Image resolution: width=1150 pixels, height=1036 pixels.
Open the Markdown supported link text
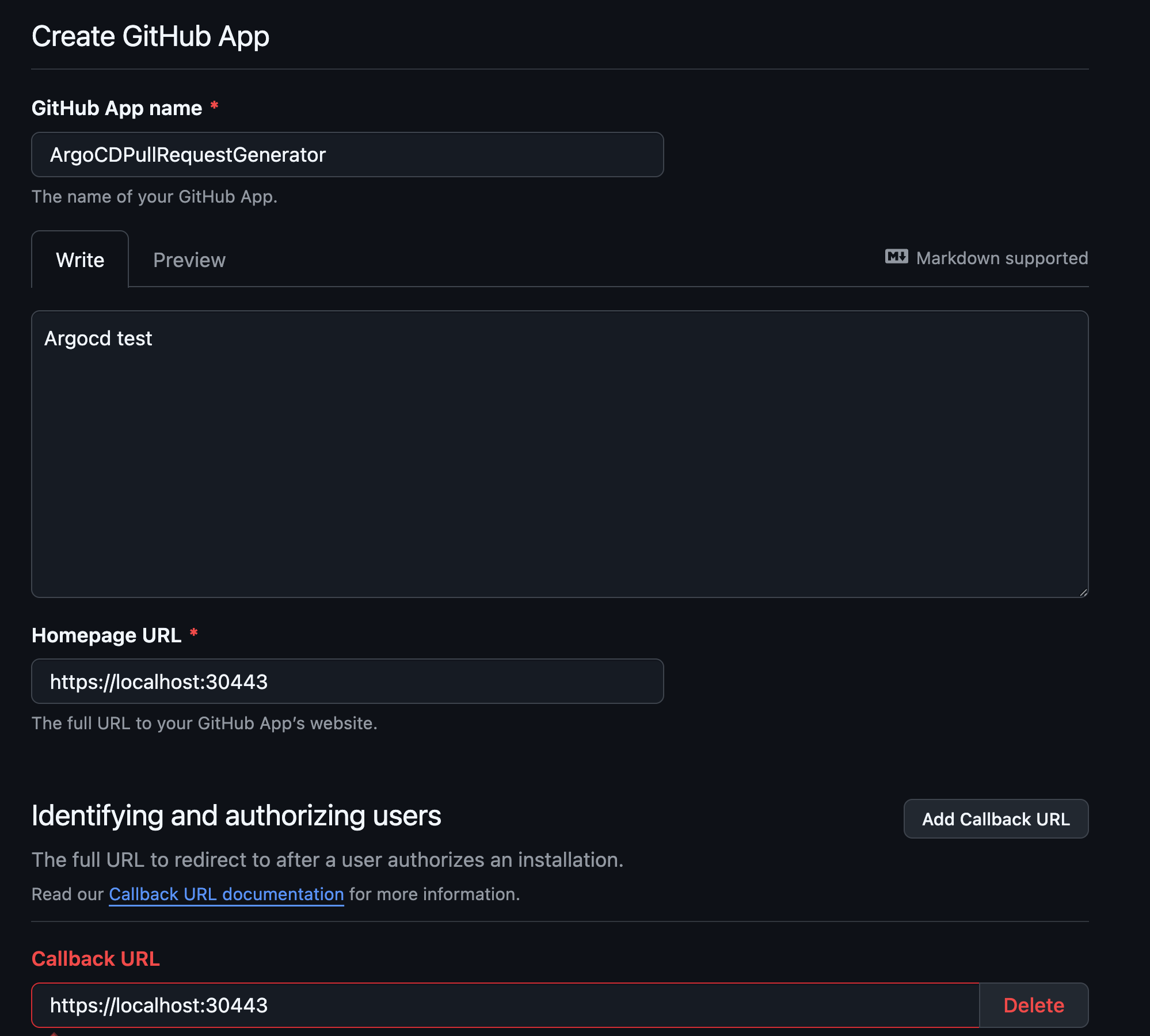pos(1002,258)
